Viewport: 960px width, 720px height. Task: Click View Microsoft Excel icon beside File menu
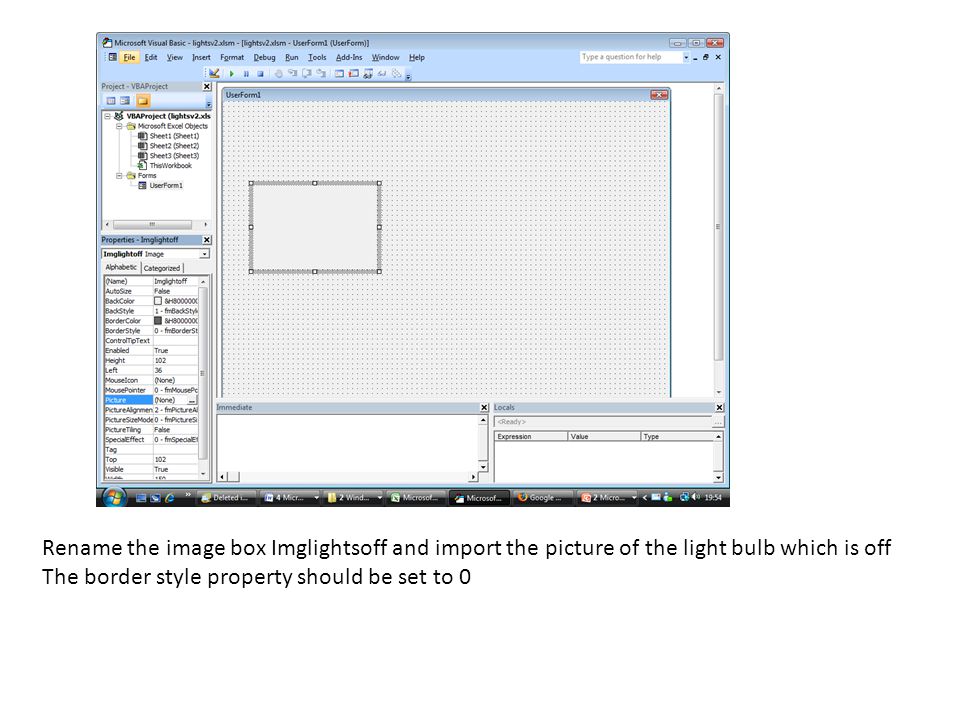[x=113, y=57]
